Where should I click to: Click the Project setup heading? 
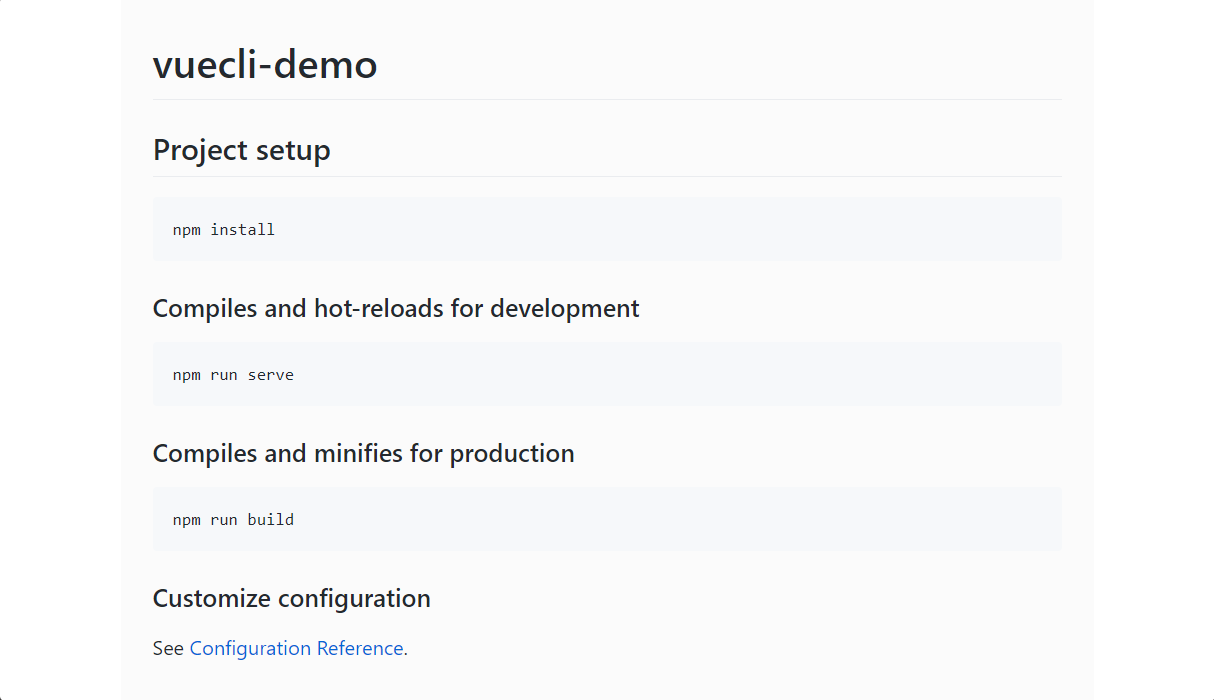[x=241, y=151]
